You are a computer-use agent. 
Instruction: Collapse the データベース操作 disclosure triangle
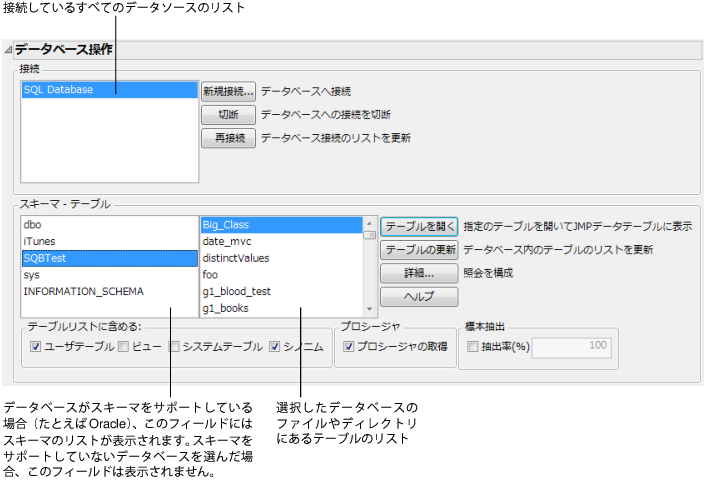tap(8, 50)
